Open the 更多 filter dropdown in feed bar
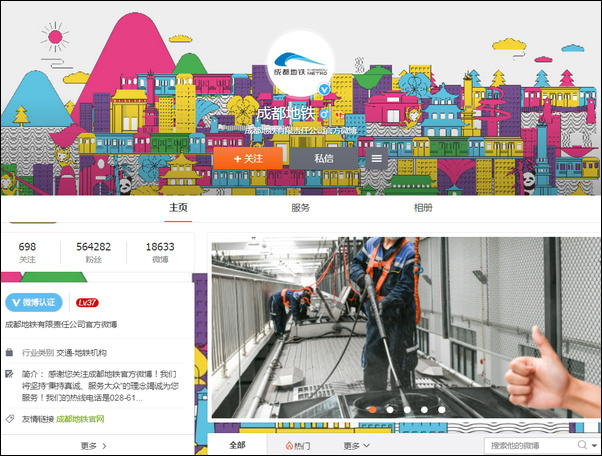The image size is (602, 456). click(x=356, y=446)
